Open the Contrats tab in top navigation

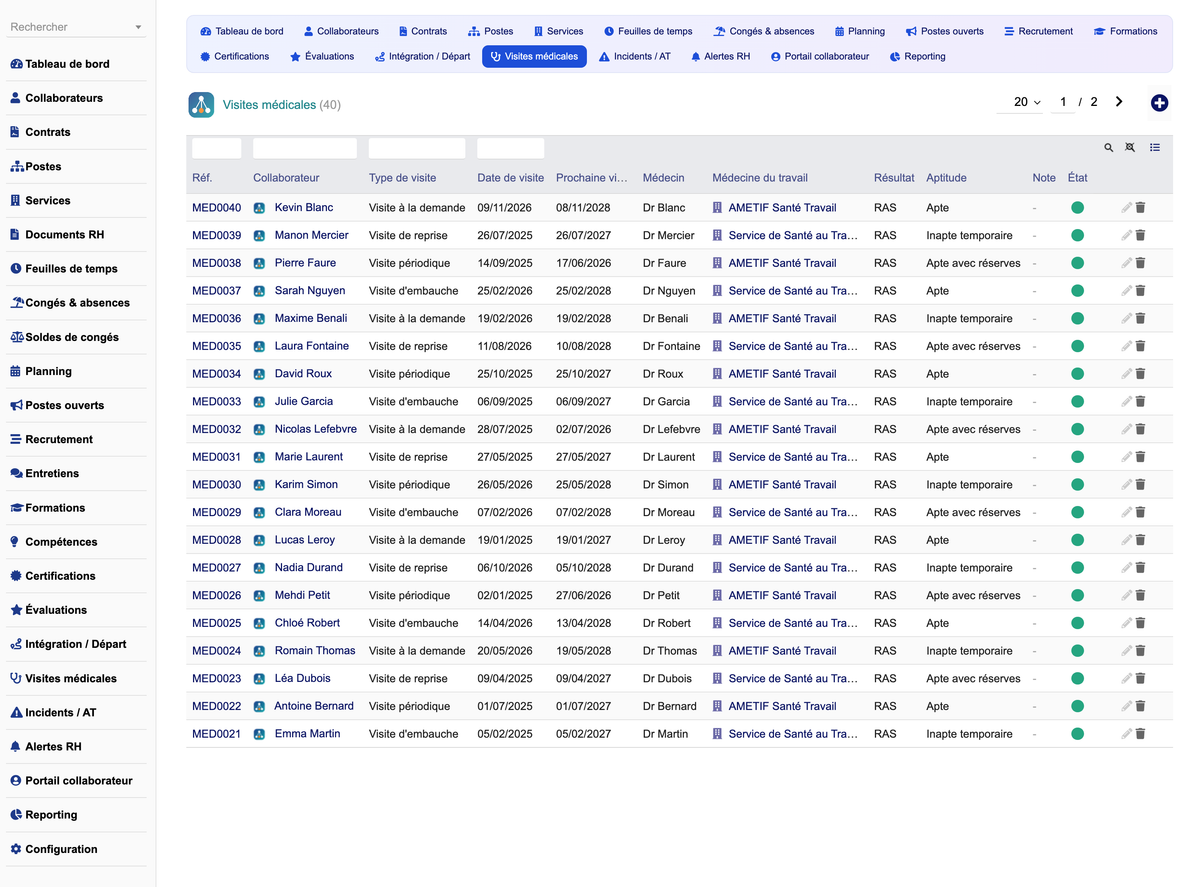click(422, 31)
